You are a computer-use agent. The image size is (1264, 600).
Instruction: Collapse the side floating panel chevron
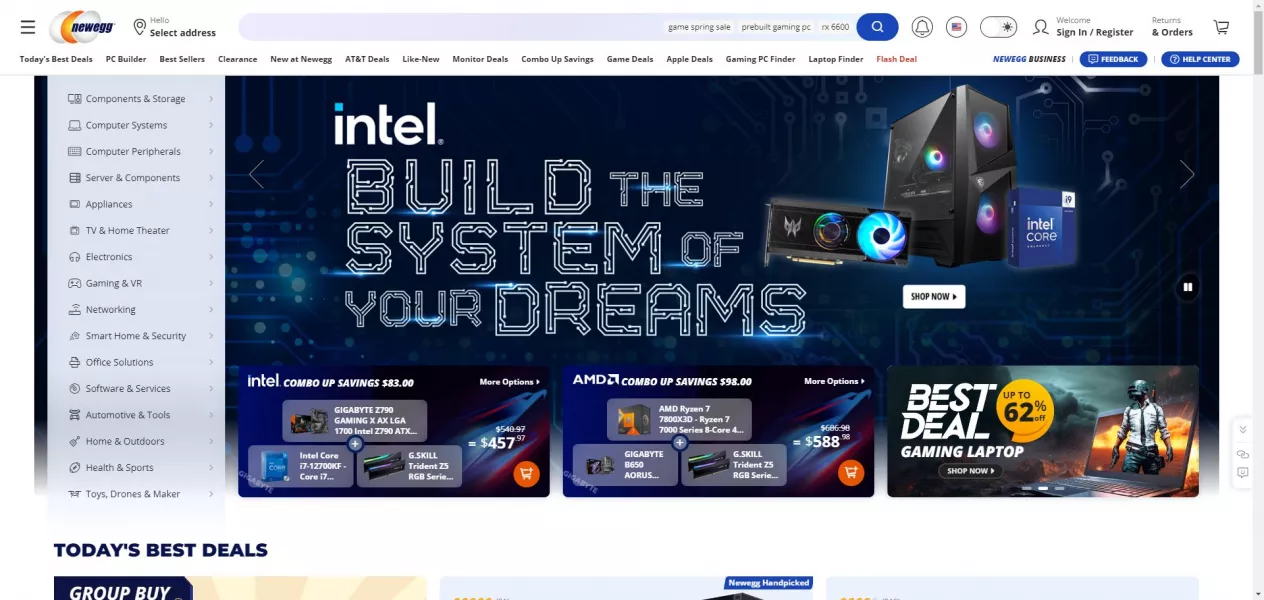[1243, 429]
